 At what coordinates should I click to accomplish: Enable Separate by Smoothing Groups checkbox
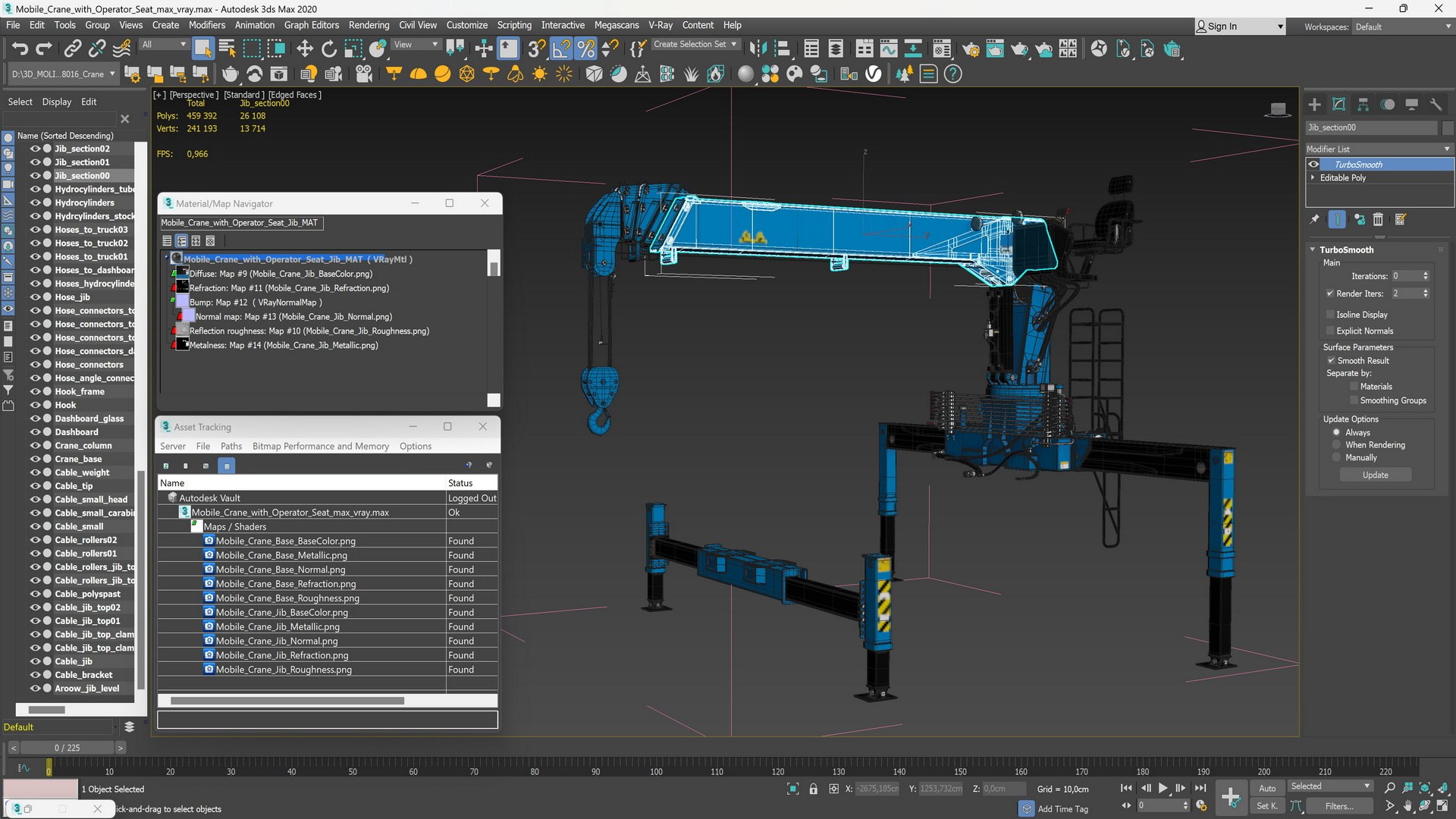(1354, 400)
